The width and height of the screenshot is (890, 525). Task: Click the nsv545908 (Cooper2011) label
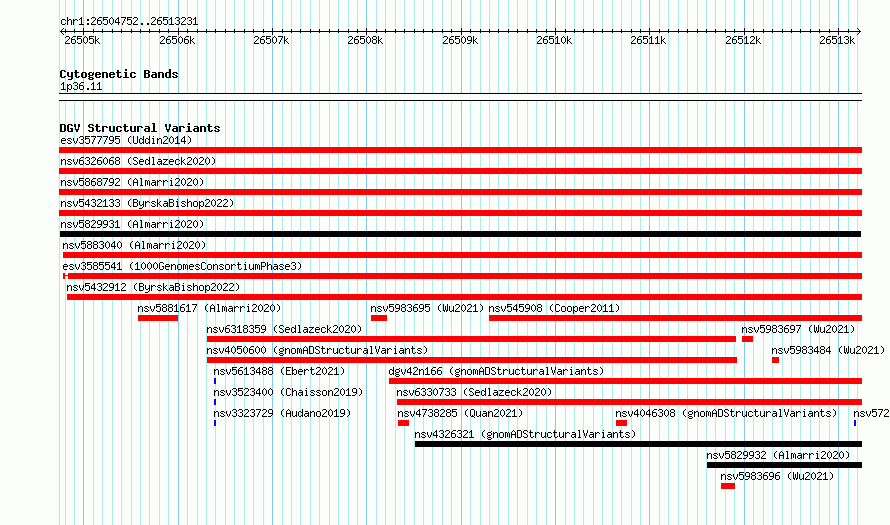tap(554, 308)
